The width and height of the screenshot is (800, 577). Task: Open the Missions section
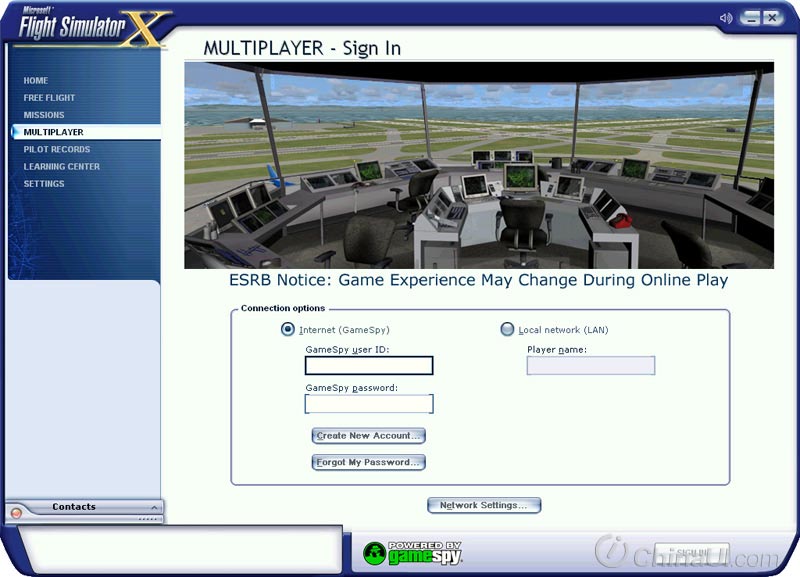pyautogui.click(x=44, y=115)
